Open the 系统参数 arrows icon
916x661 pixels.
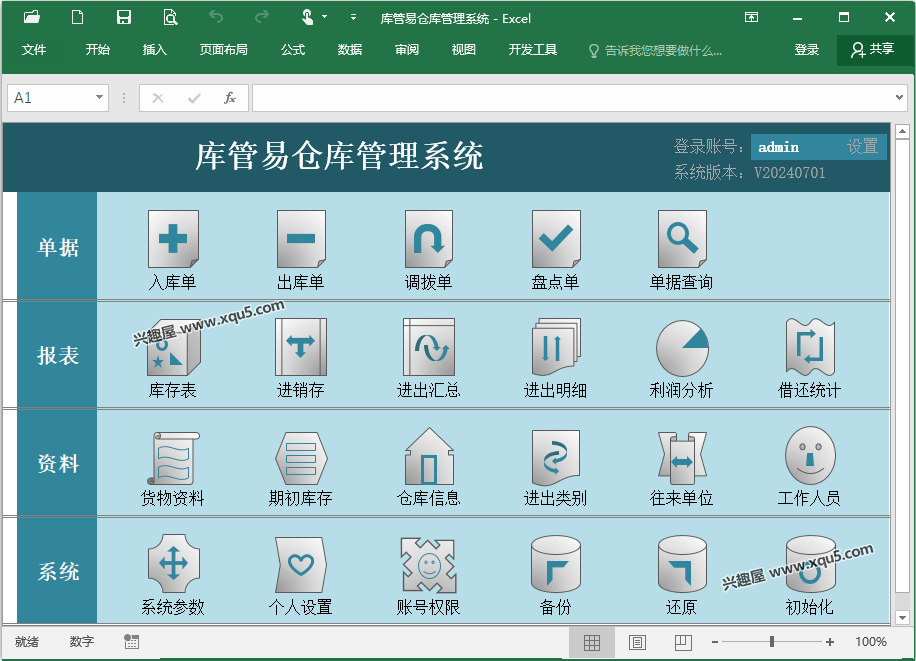[x=173, y=564]
